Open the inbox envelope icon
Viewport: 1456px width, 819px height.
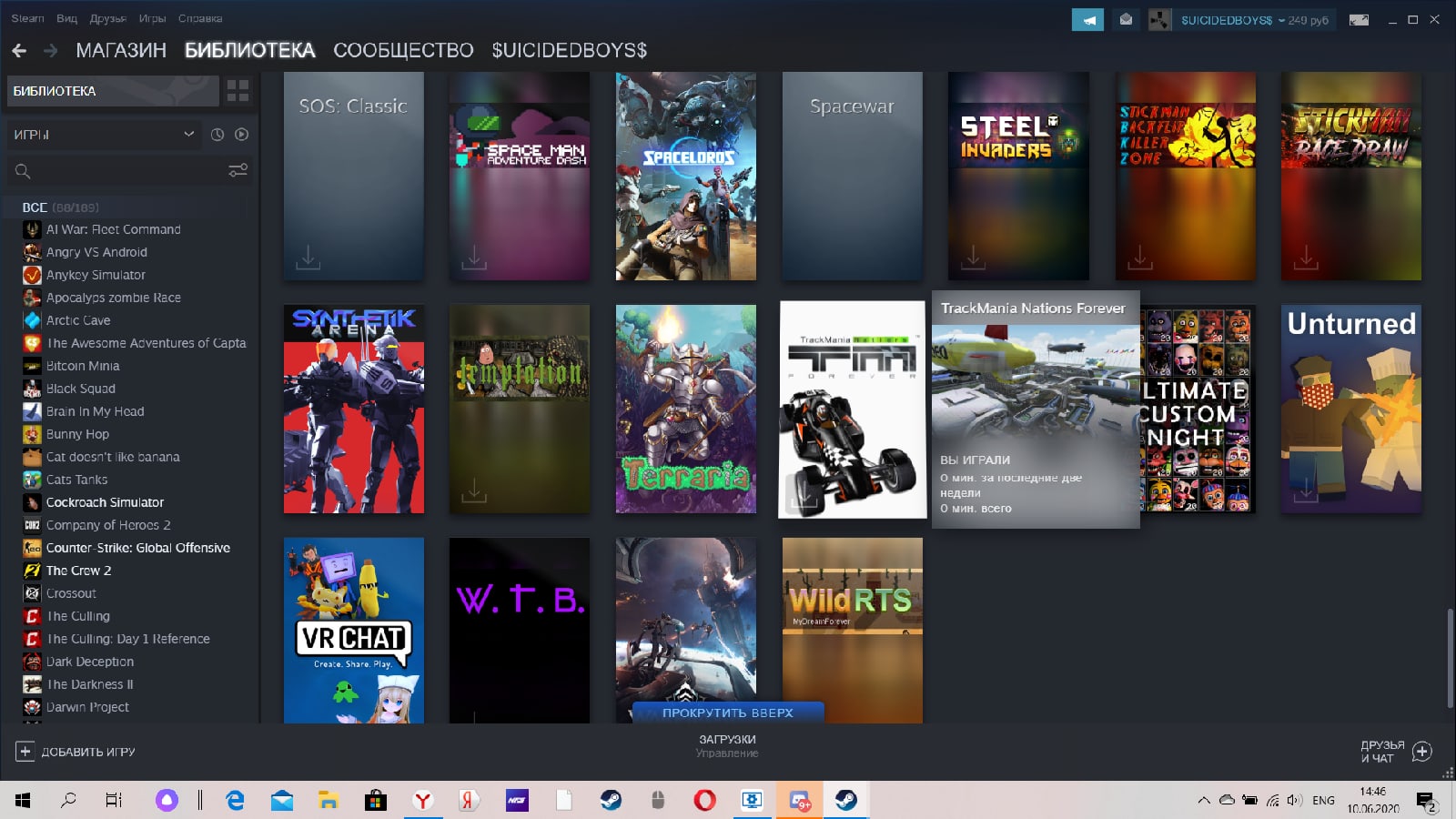point(1126,19)
